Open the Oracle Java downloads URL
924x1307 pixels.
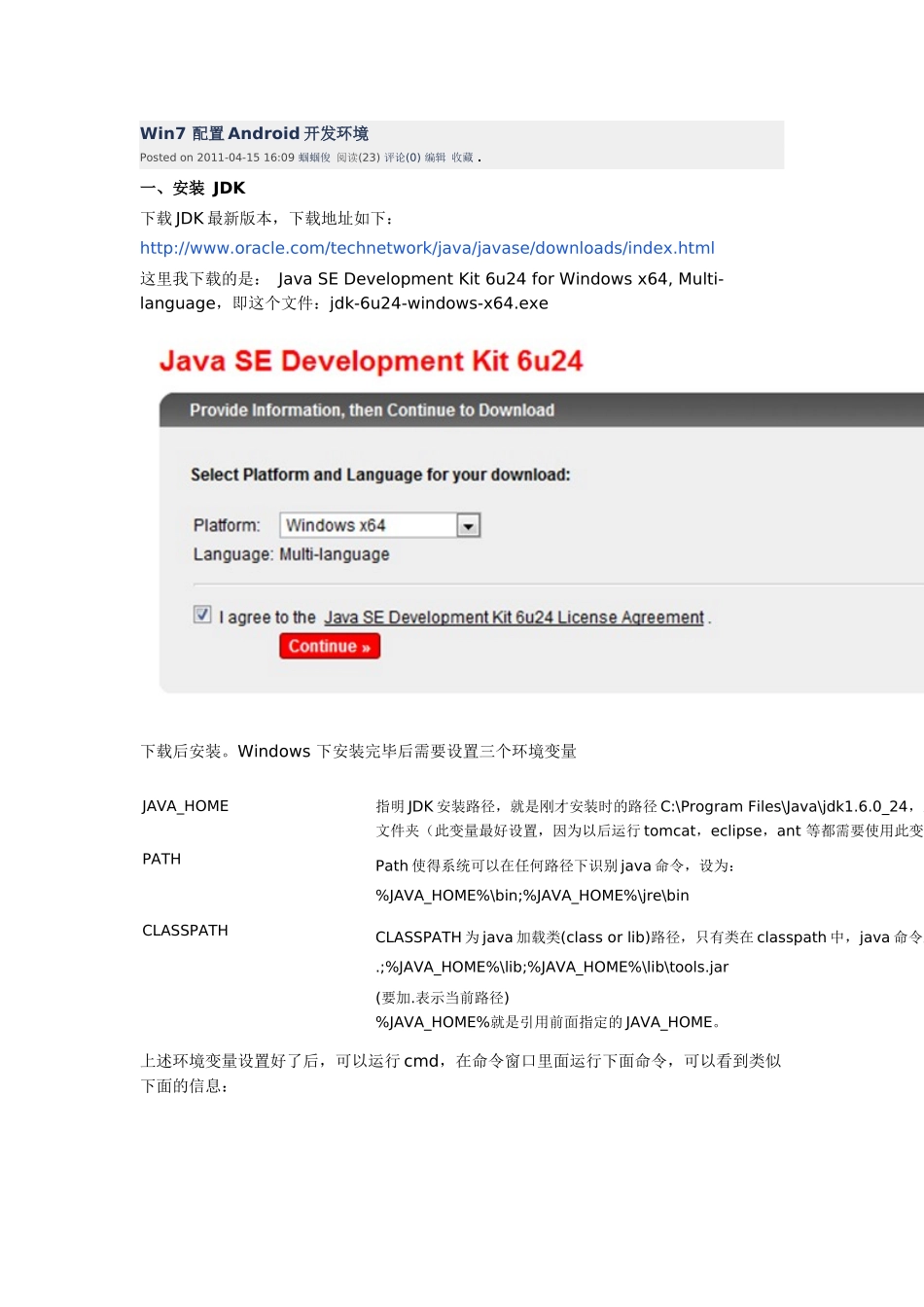coord(427,248)
